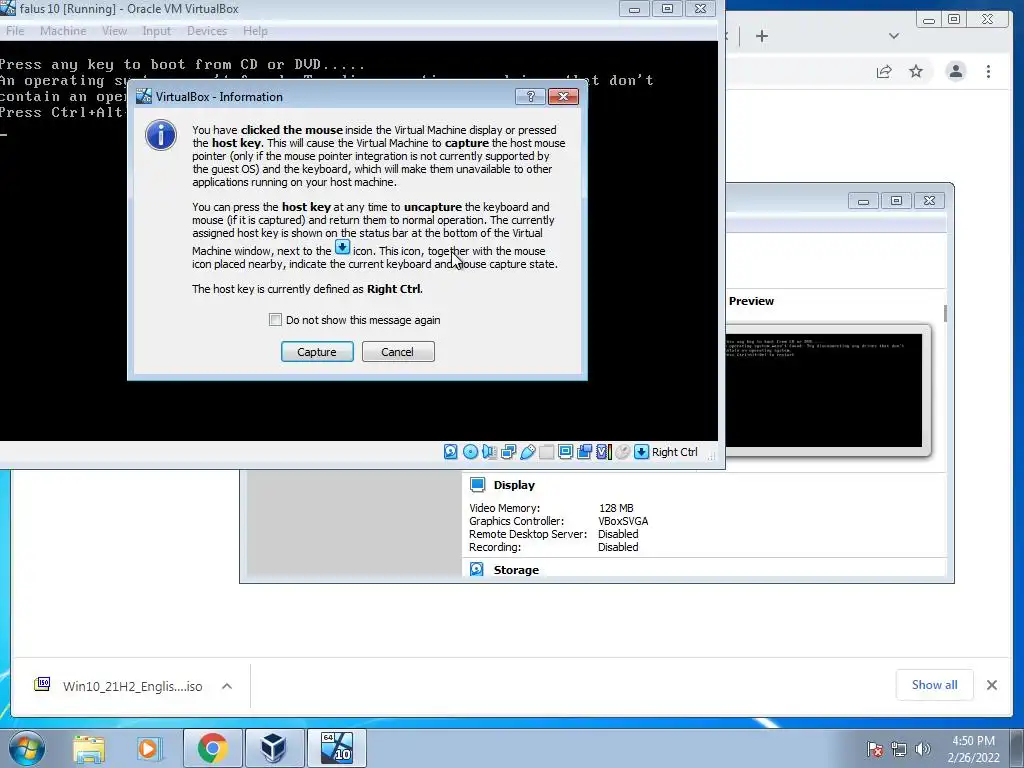
Task: Open the Input menu
Action: [157, 31]
